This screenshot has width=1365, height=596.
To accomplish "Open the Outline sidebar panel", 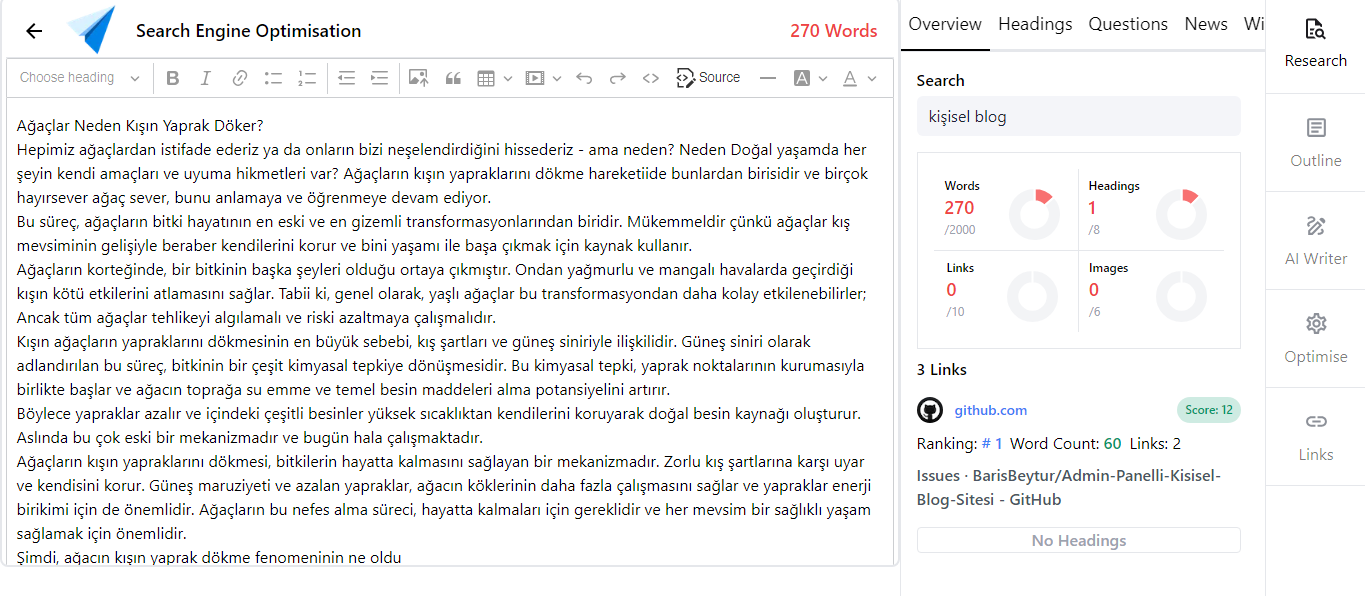I will (1315, 143).
